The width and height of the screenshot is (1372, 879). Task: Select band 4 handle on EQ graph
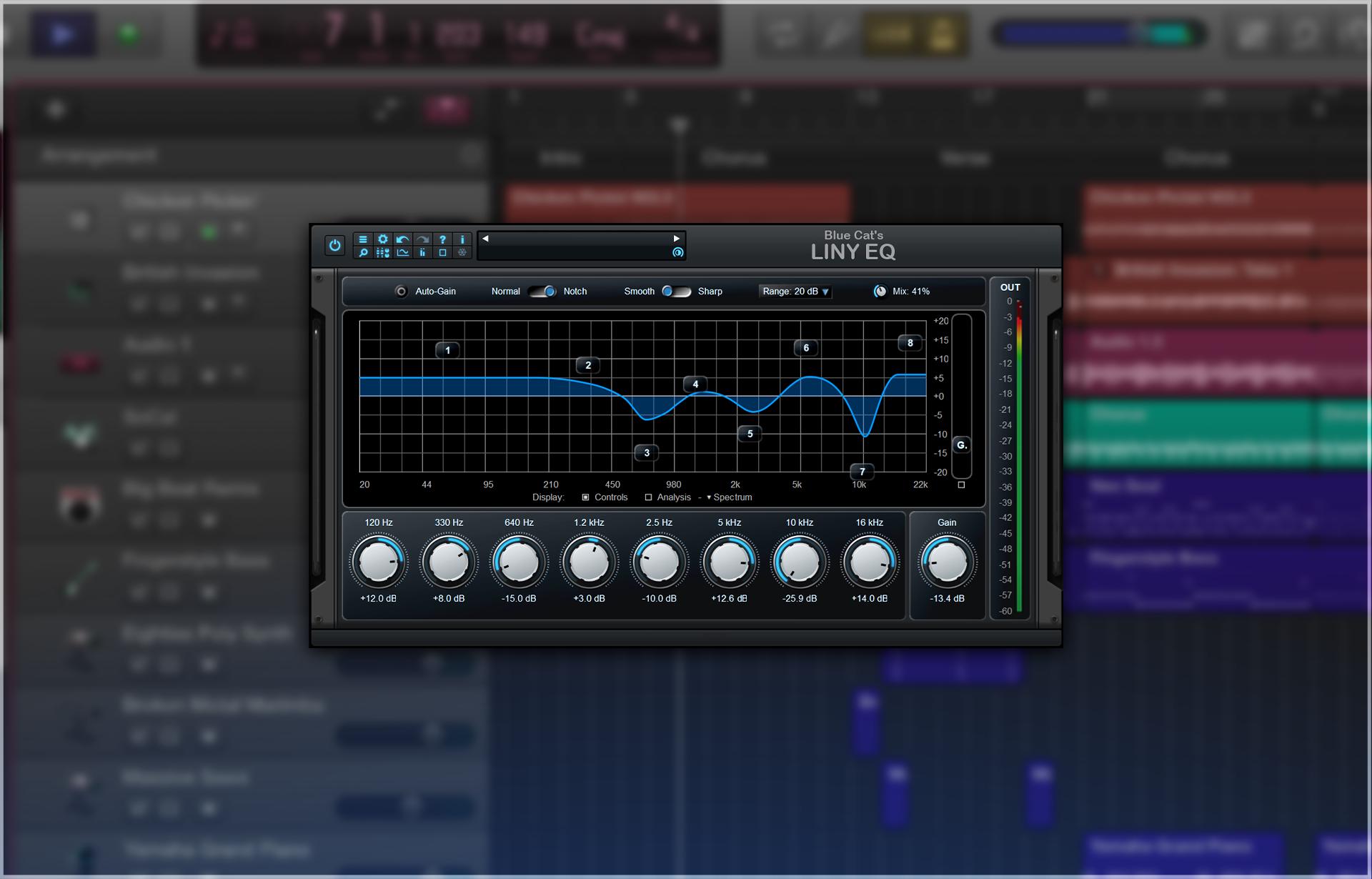click(695, 384)
